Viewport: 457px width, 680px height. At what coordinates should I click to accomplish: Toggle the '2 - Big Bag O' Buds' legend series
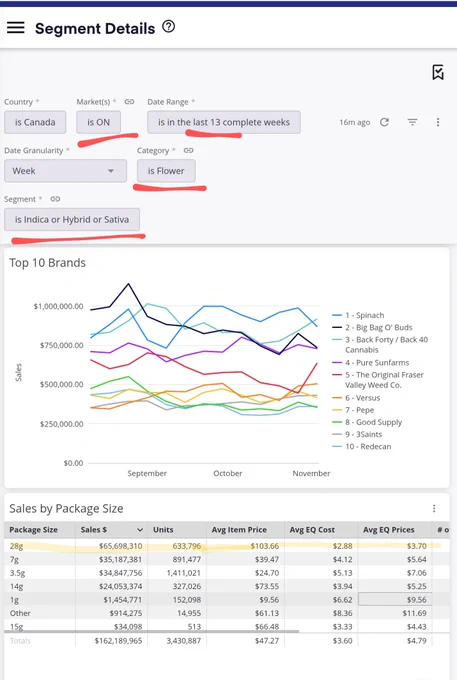point(372,327)
